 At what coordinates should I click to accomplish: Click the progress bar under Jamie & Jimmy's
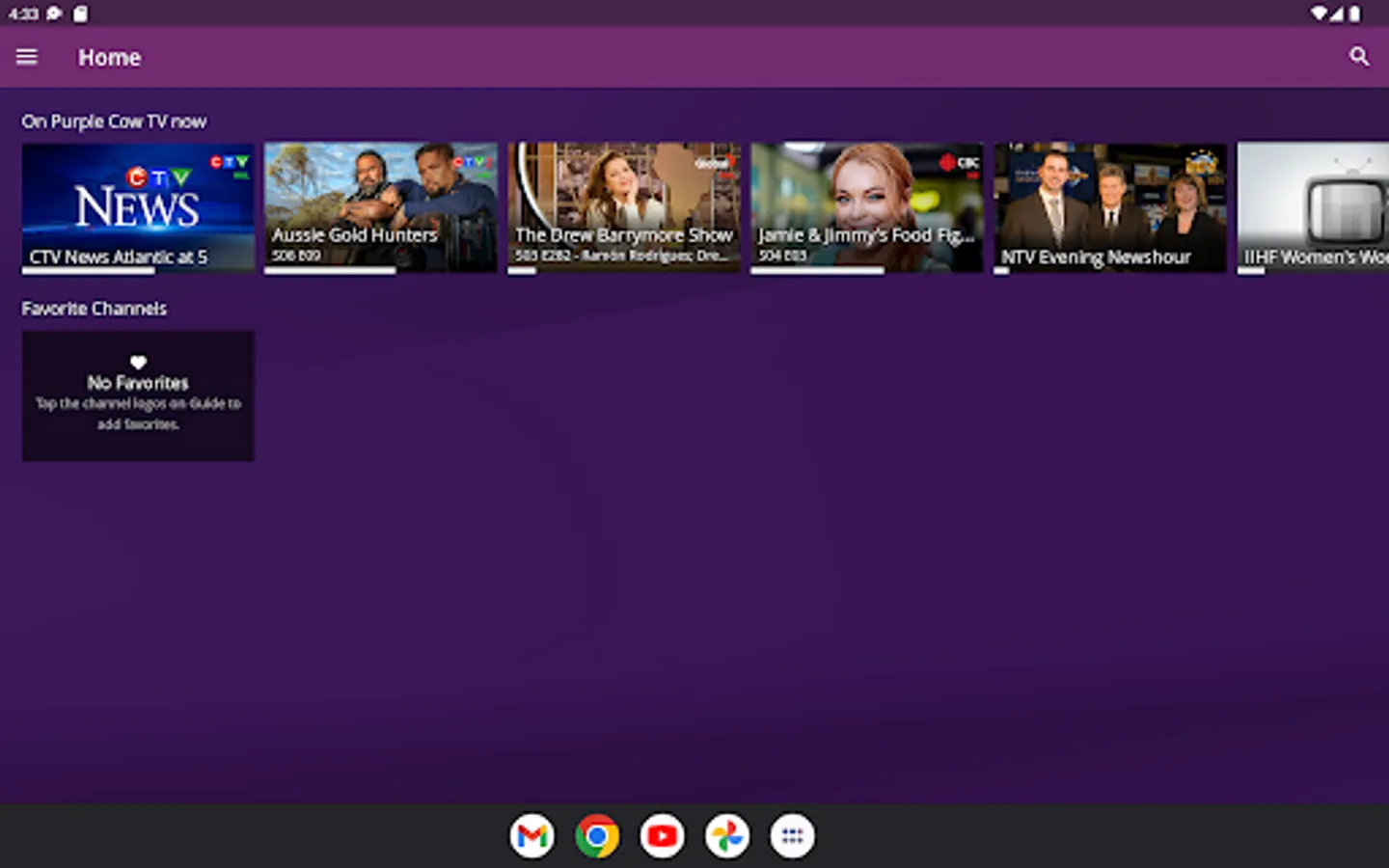[867, 271]
